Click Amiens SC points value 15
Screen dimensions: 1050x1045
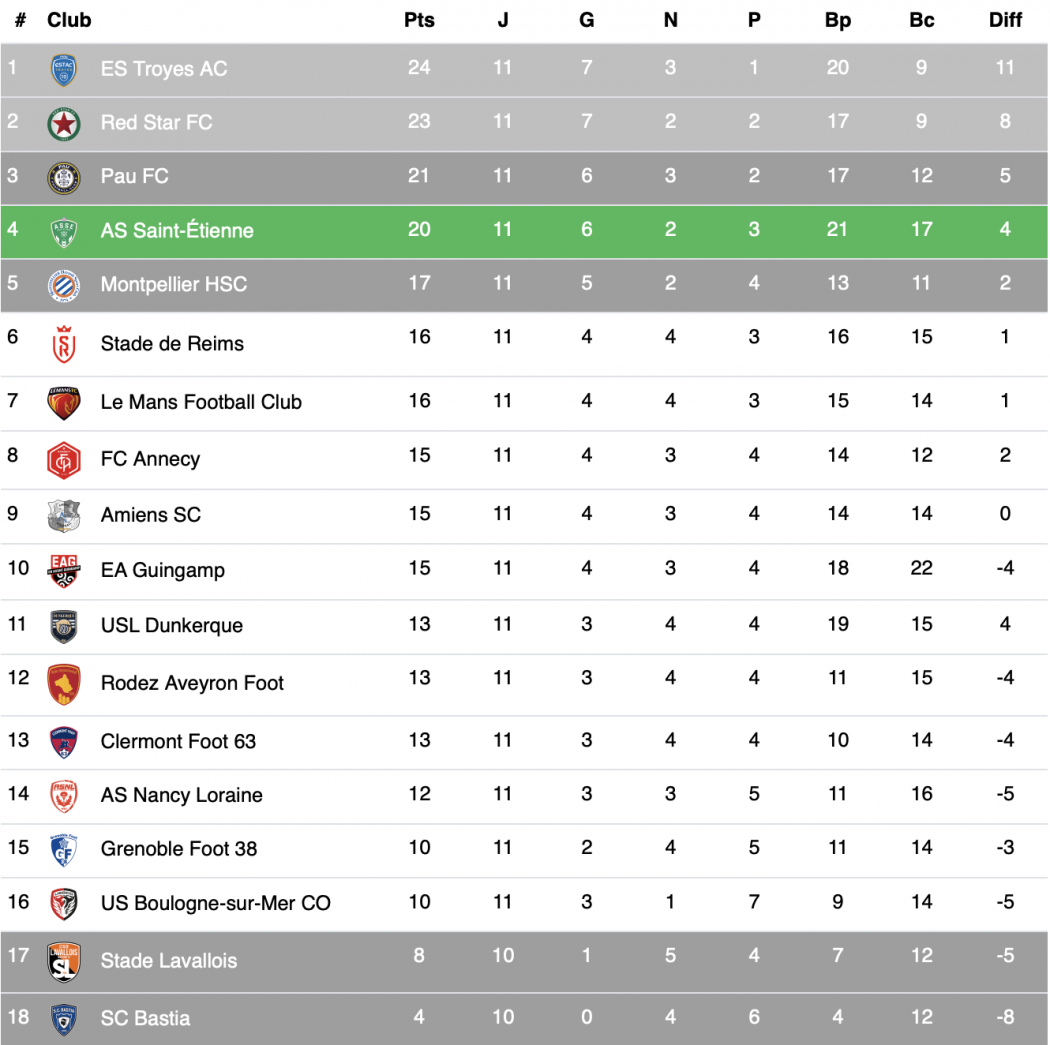click(x=419, y=514)
